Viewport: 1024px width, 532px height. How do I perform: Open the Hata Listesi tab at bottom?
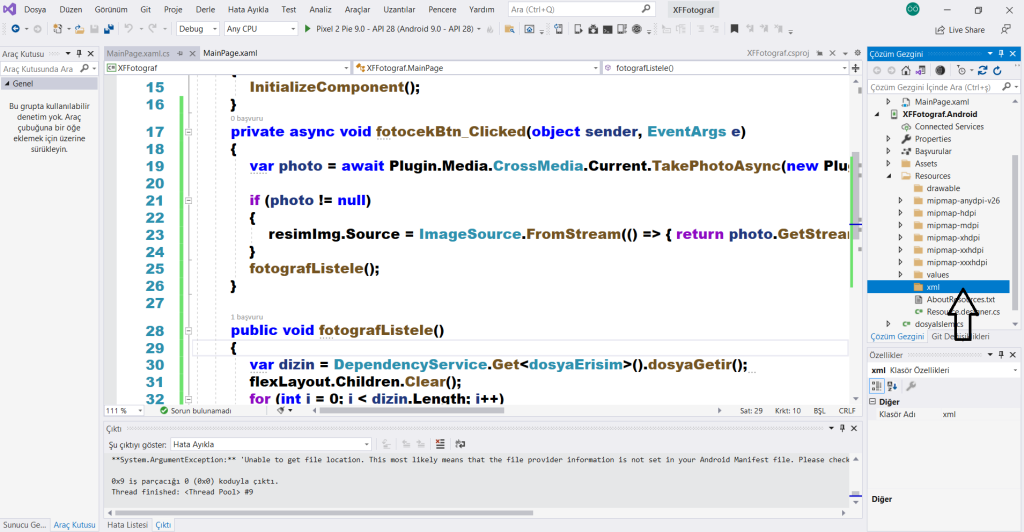point(127,524)
